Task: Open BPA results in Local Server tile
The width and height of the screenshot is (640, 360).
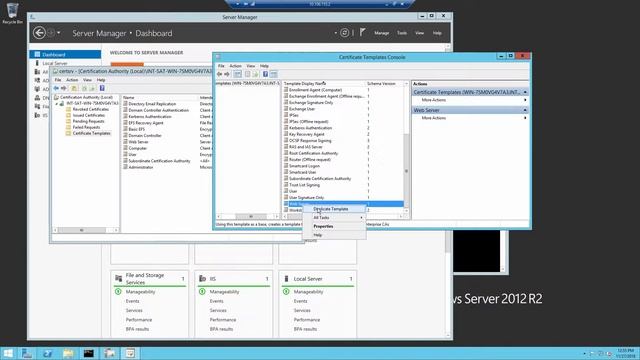Action: 305,329
